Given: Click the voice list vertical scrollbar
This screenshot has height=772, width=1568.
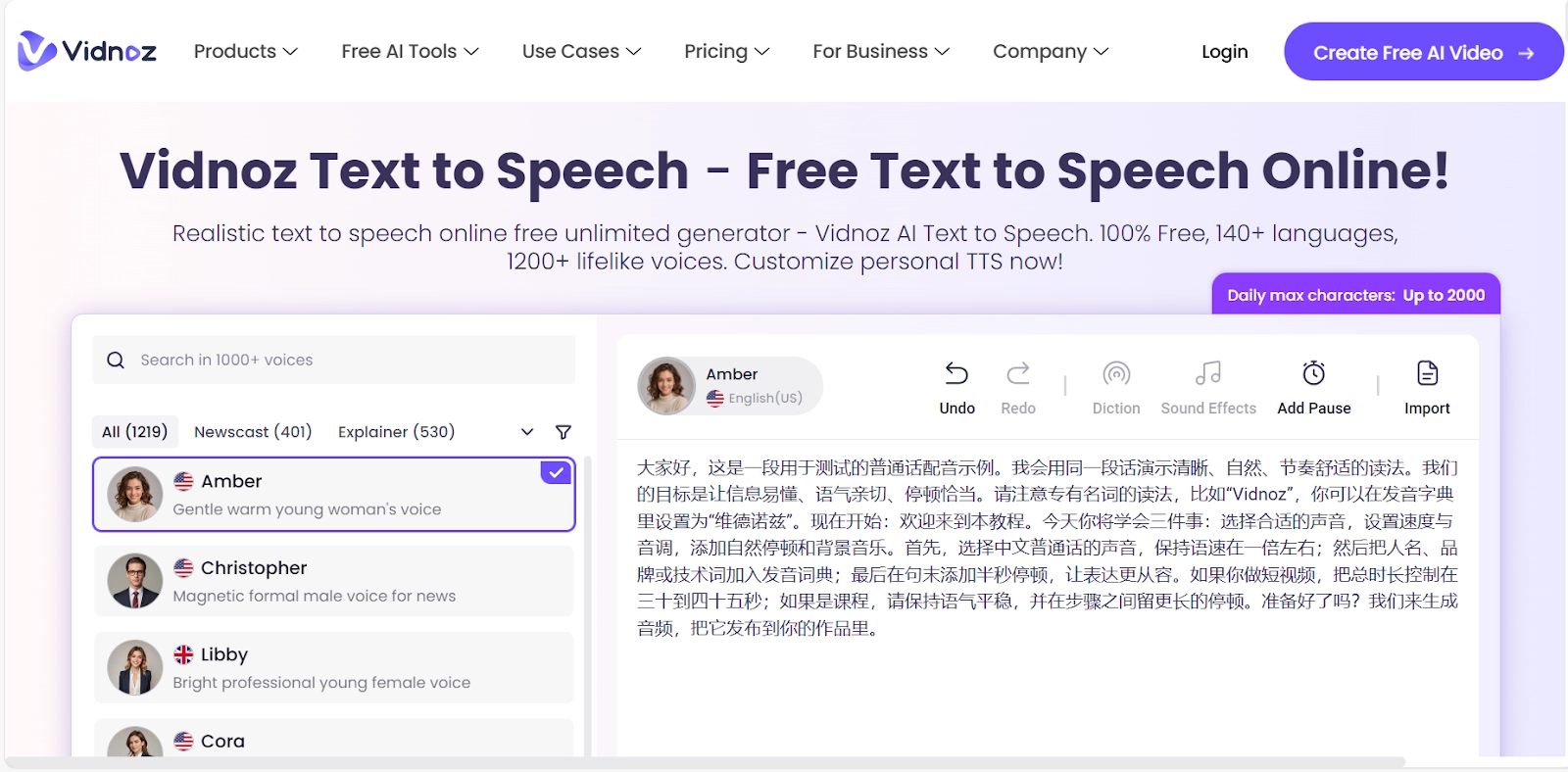Looking at the screenshot, I should [x=588, y=605].
